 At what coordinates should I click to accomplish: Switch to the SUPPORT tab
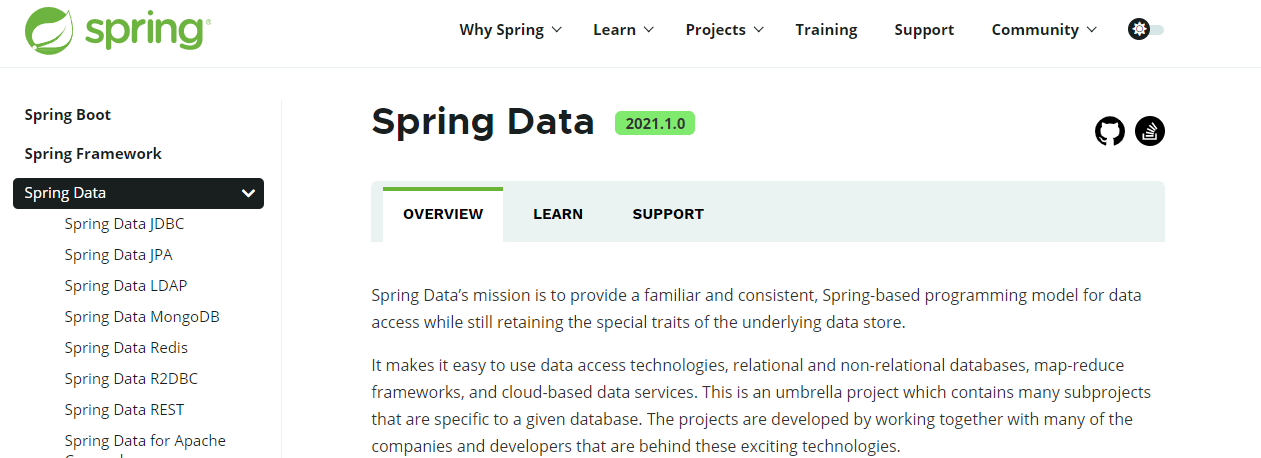pyautogui.click(x=668, y=214)
